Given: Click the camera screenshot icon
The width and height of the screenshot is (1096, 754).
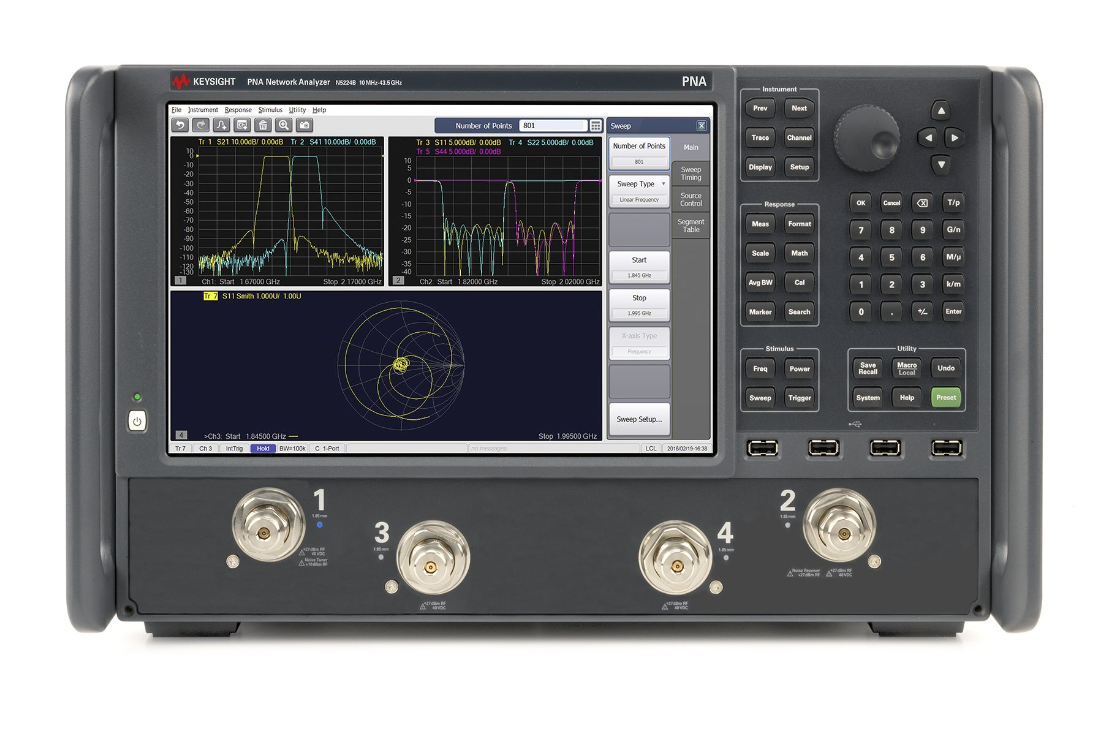Looking at the screenshot, I should [x=305, y=125].
